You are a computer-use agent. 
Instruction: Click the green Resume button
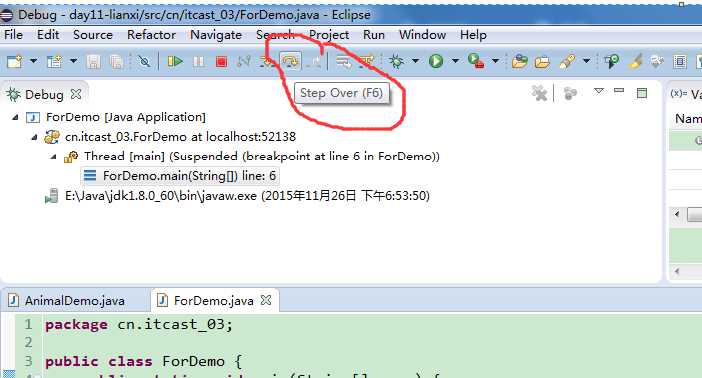tap(175, 61)
